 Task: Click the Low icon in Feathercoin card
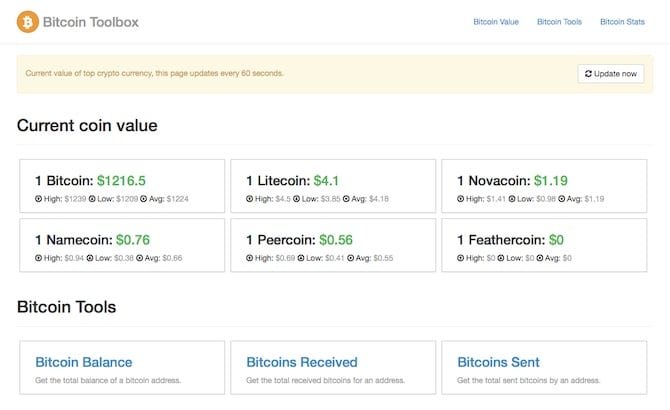tap(501, 258)
